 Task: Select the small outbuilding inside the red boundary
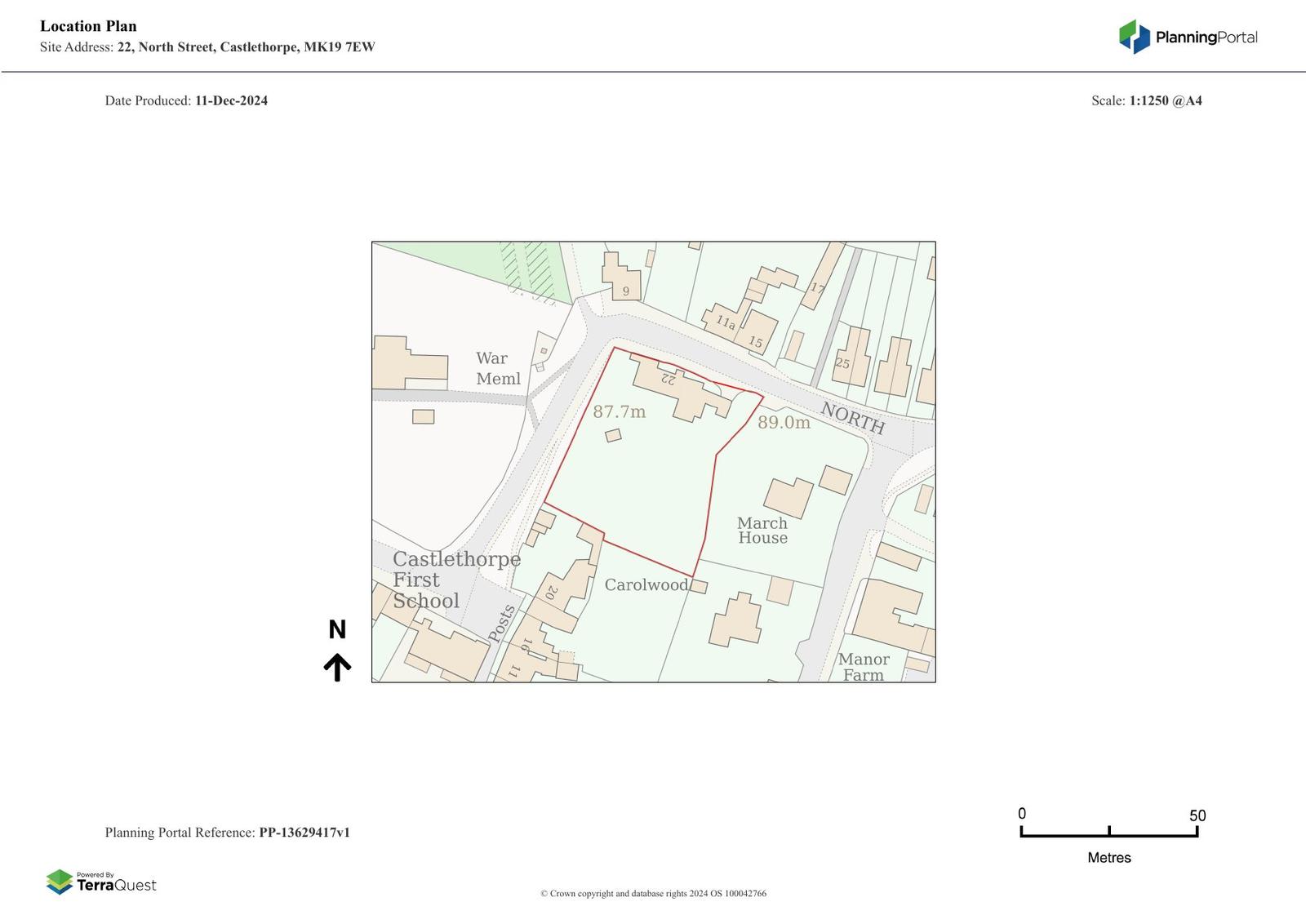click(613, 436)
